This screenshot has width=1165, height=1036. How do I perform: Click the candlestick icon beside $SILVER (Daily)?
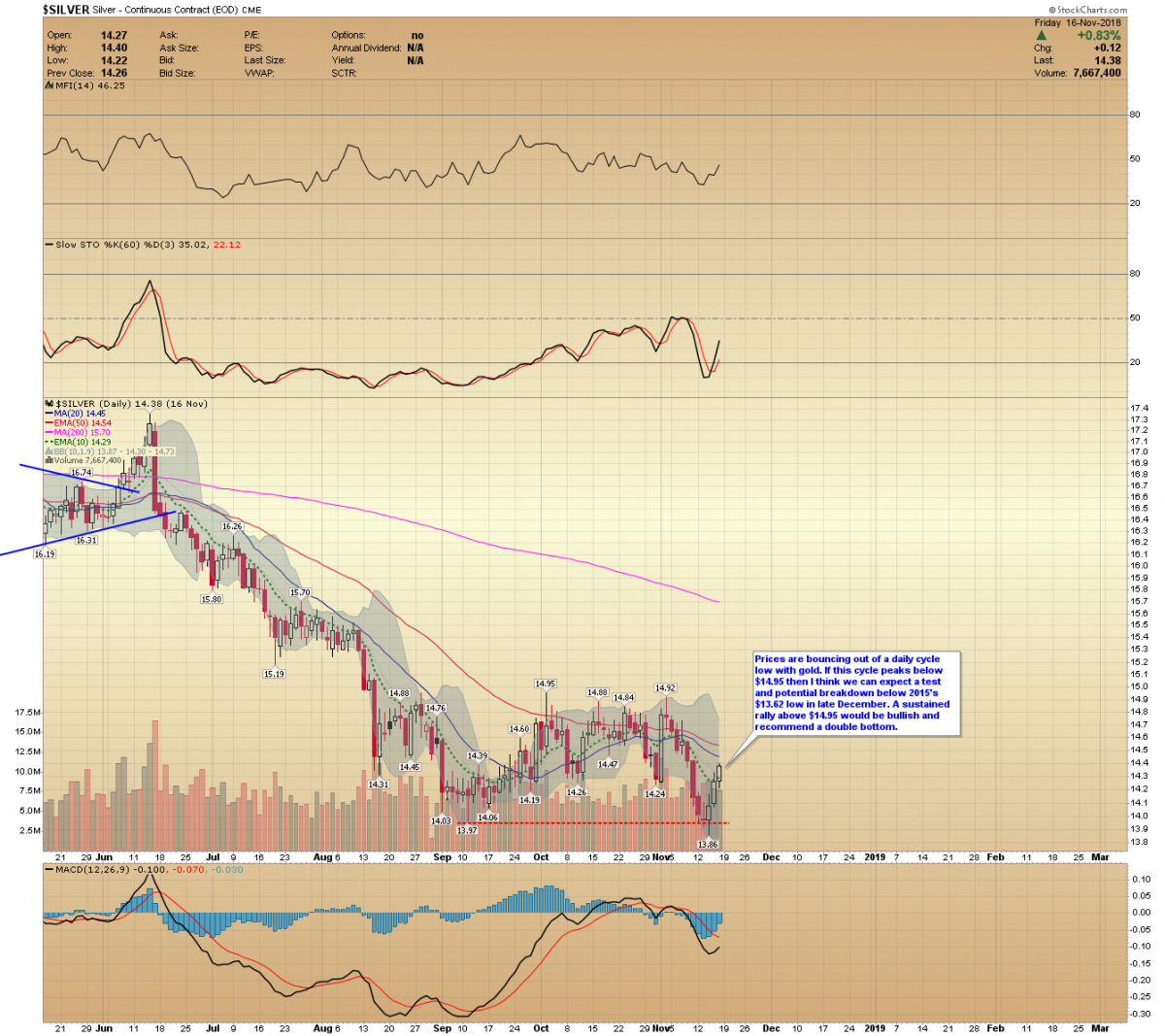[x=49, y=404]
